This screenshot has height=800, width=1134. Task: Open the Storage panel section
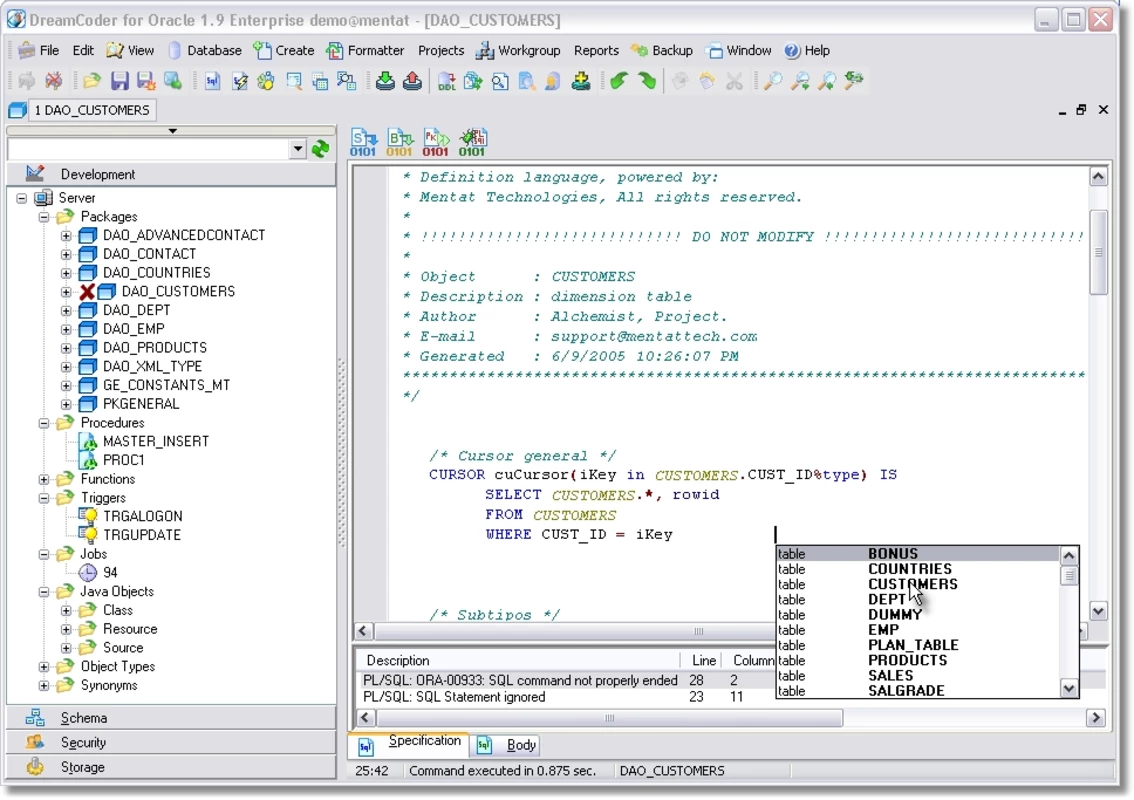(171, 767)
